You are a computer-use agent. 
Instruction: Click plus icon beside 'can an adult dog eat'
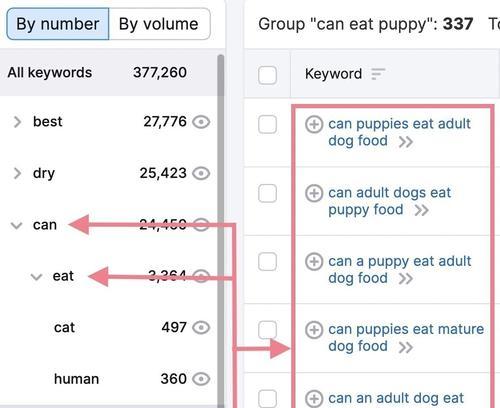(x=314, y=399)
